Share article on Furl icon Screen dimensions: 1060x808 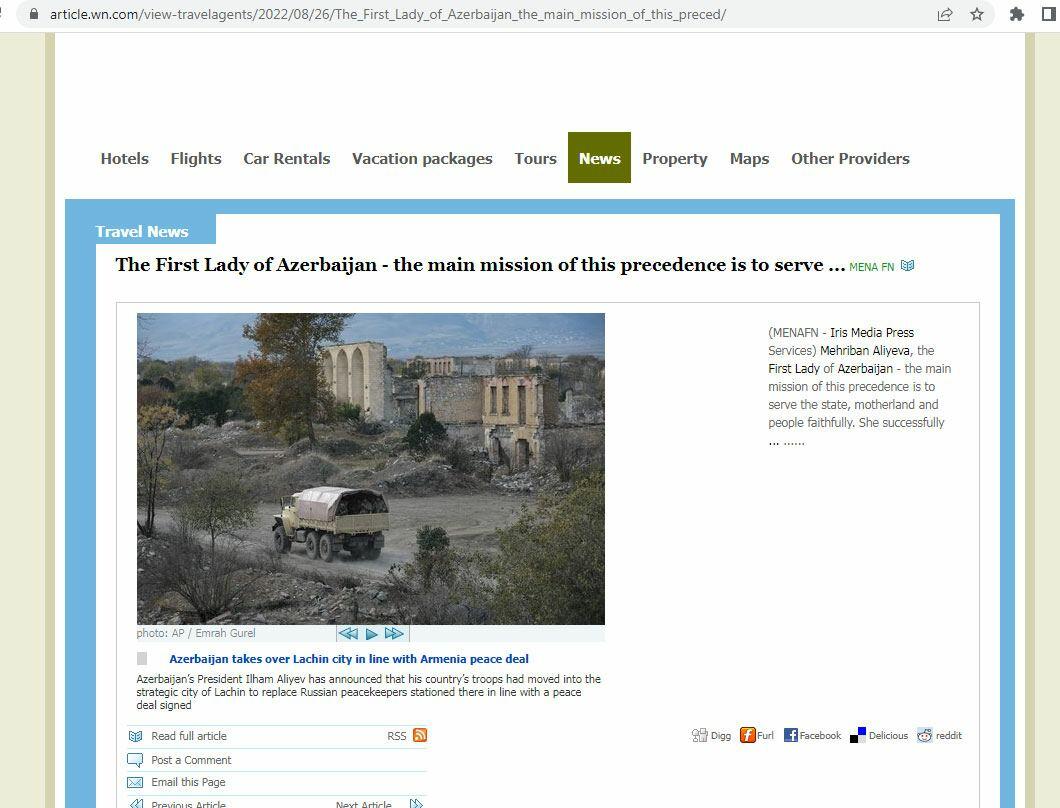pyautogui.click(x=747, y=735)
